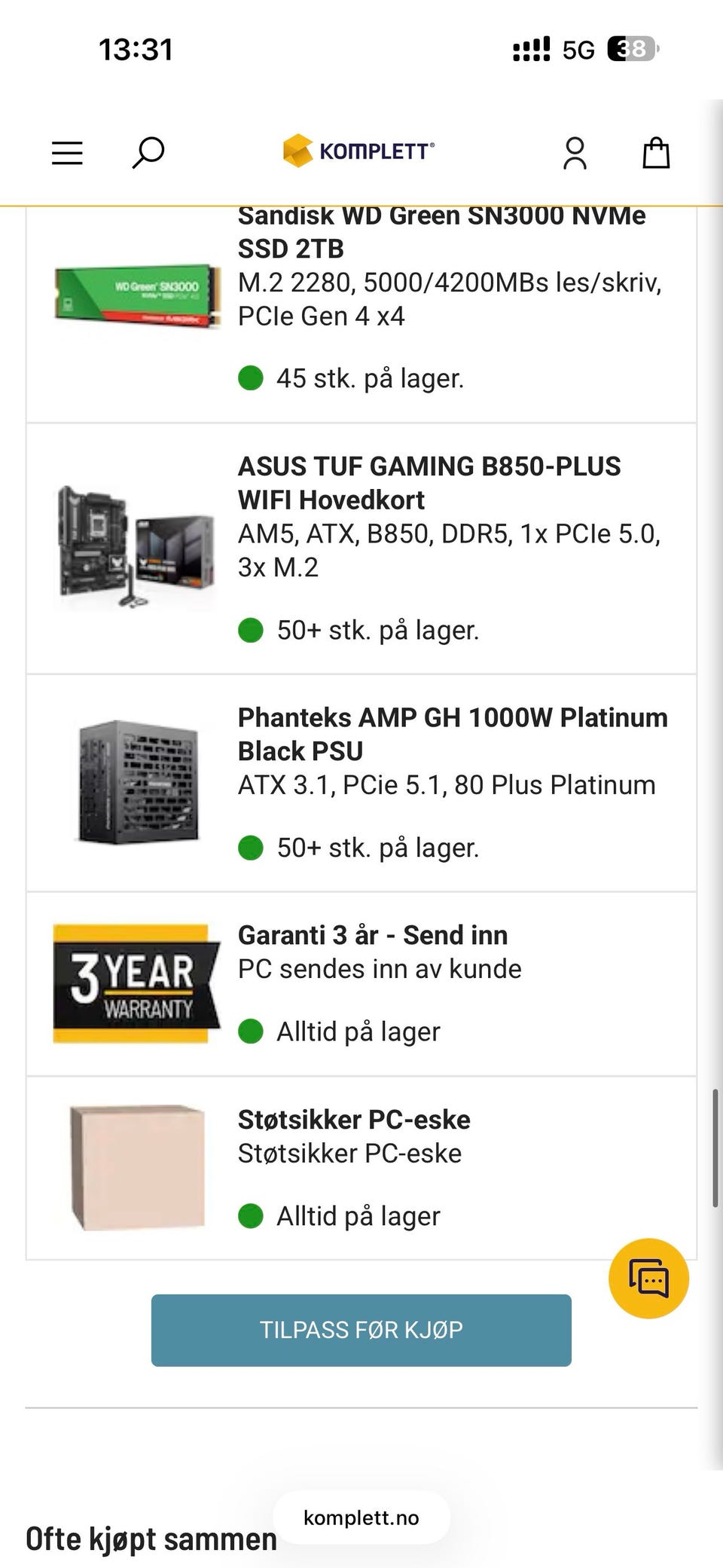The image size is (723, 1568).
Task: Open the shopping bag cart
Action: (656, 153)
